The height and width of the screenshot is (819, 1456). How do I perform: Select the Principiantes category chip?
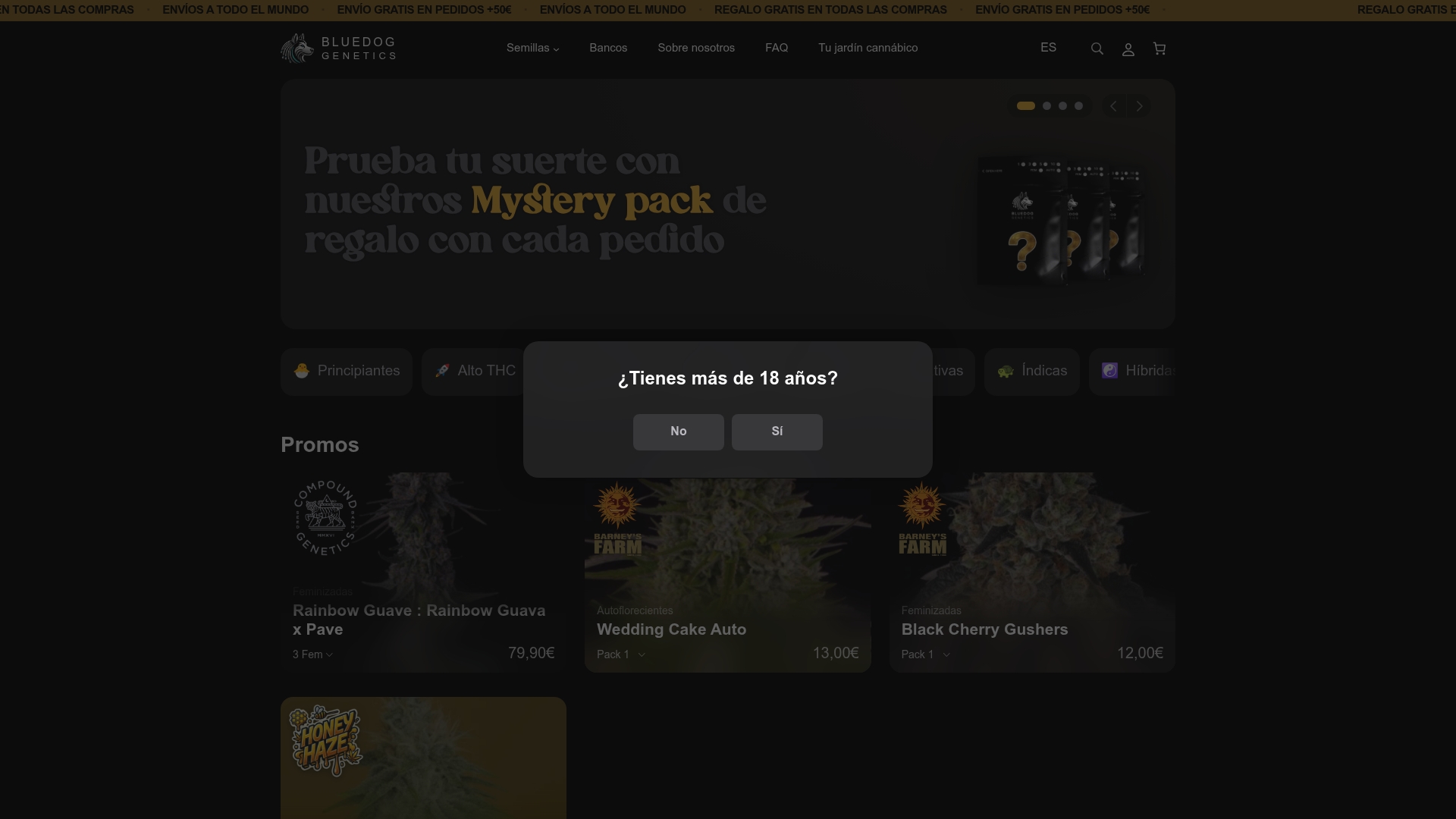click(347, 372)
